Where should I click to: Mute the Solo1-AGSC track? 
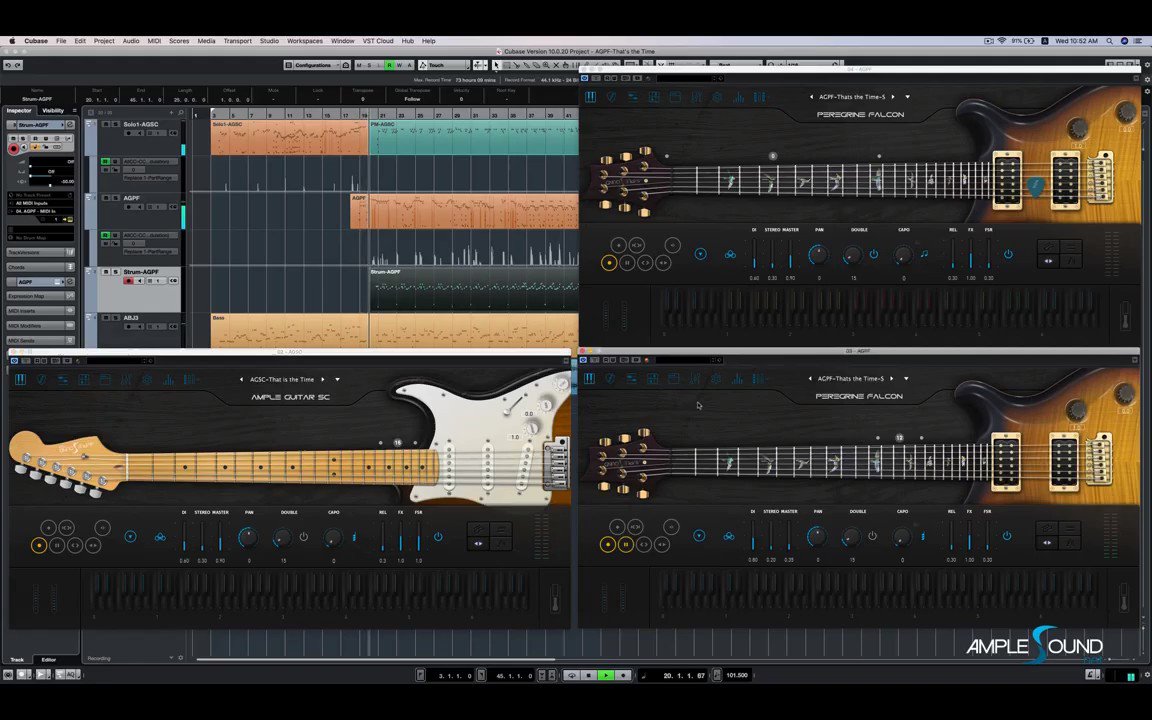106,124
